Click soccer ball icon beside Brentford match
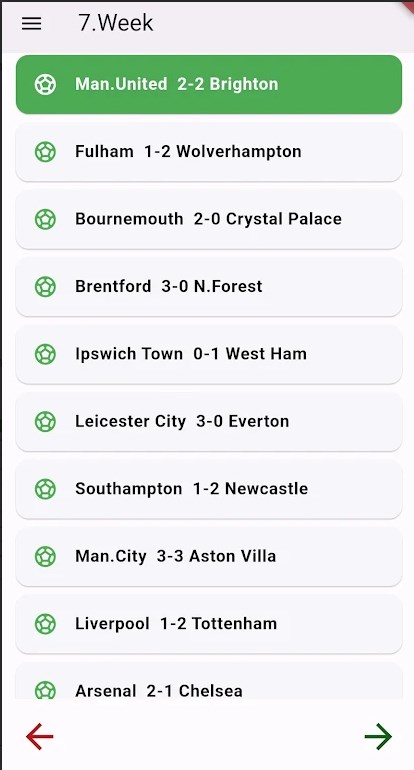Screen dimensions: 414x770 (x=45, y=286)
